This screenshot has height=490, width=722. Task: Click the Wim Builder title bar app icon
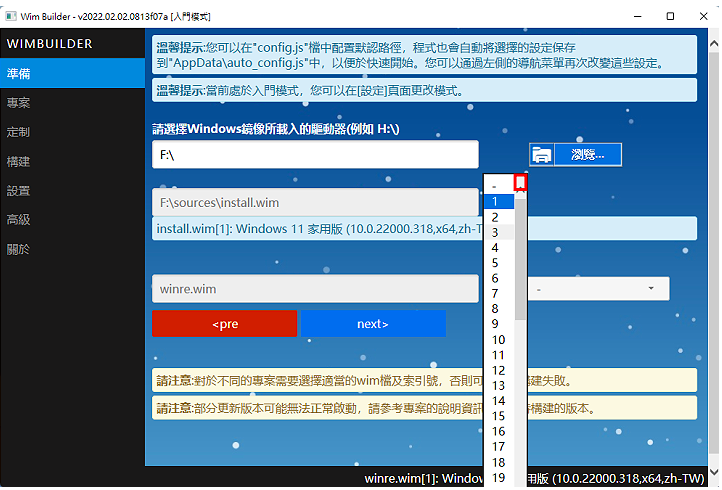click(x=11, y=16)
